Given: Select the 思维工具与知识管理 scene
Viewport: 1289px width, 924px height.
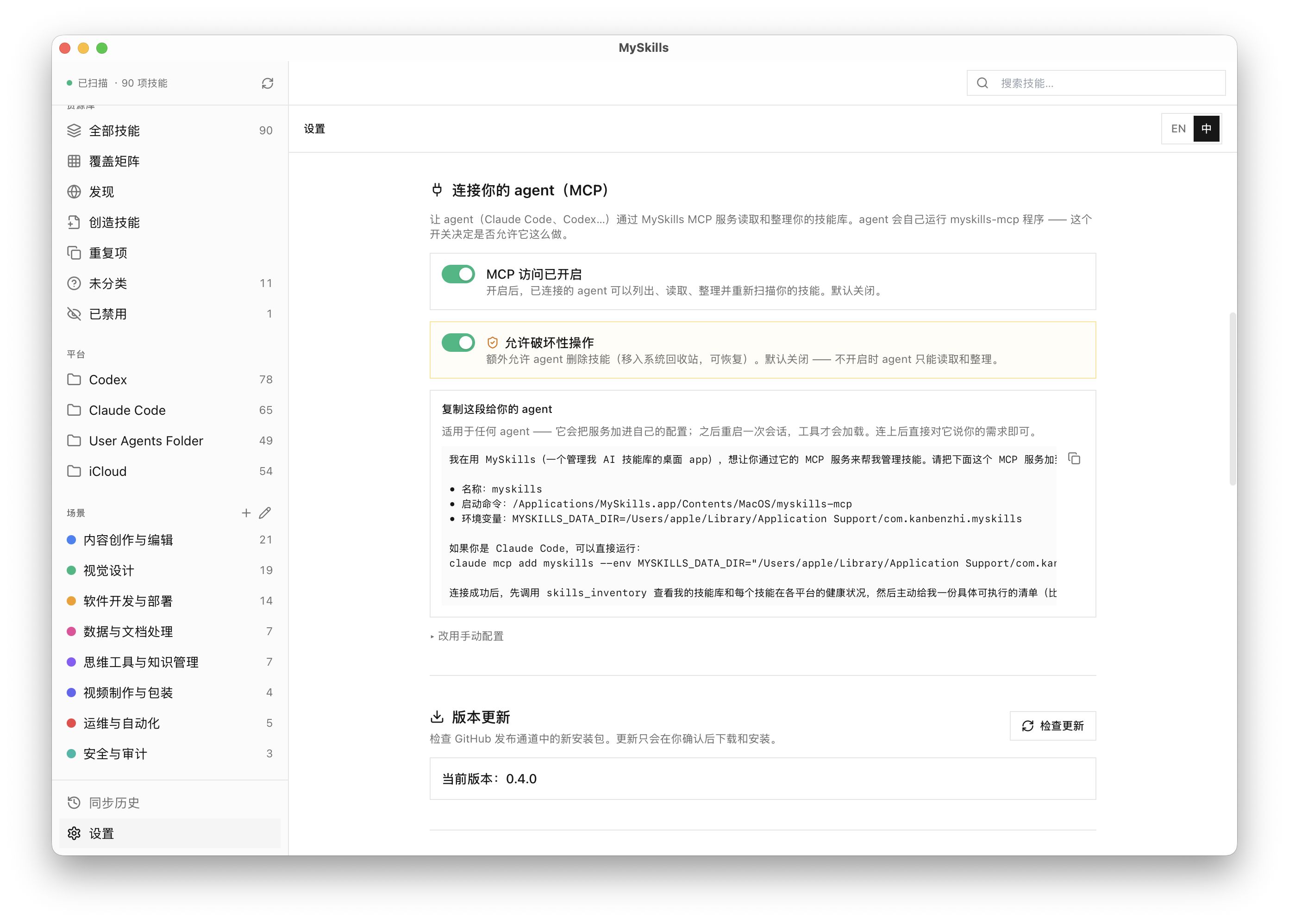Looking at the screenshot, I should 169,662.
